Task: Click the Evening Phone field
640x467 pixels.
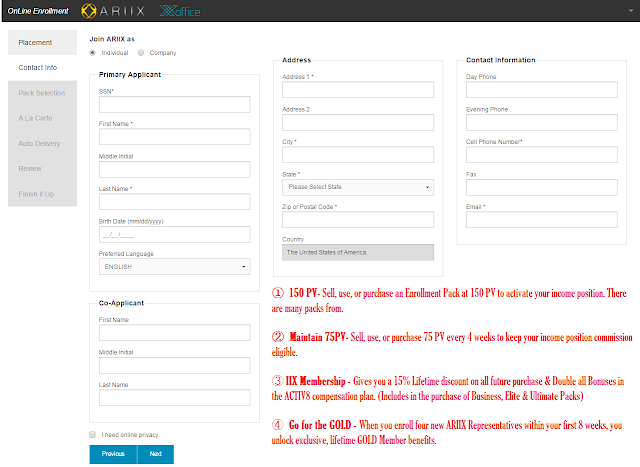Action: [x=542, y=122]
